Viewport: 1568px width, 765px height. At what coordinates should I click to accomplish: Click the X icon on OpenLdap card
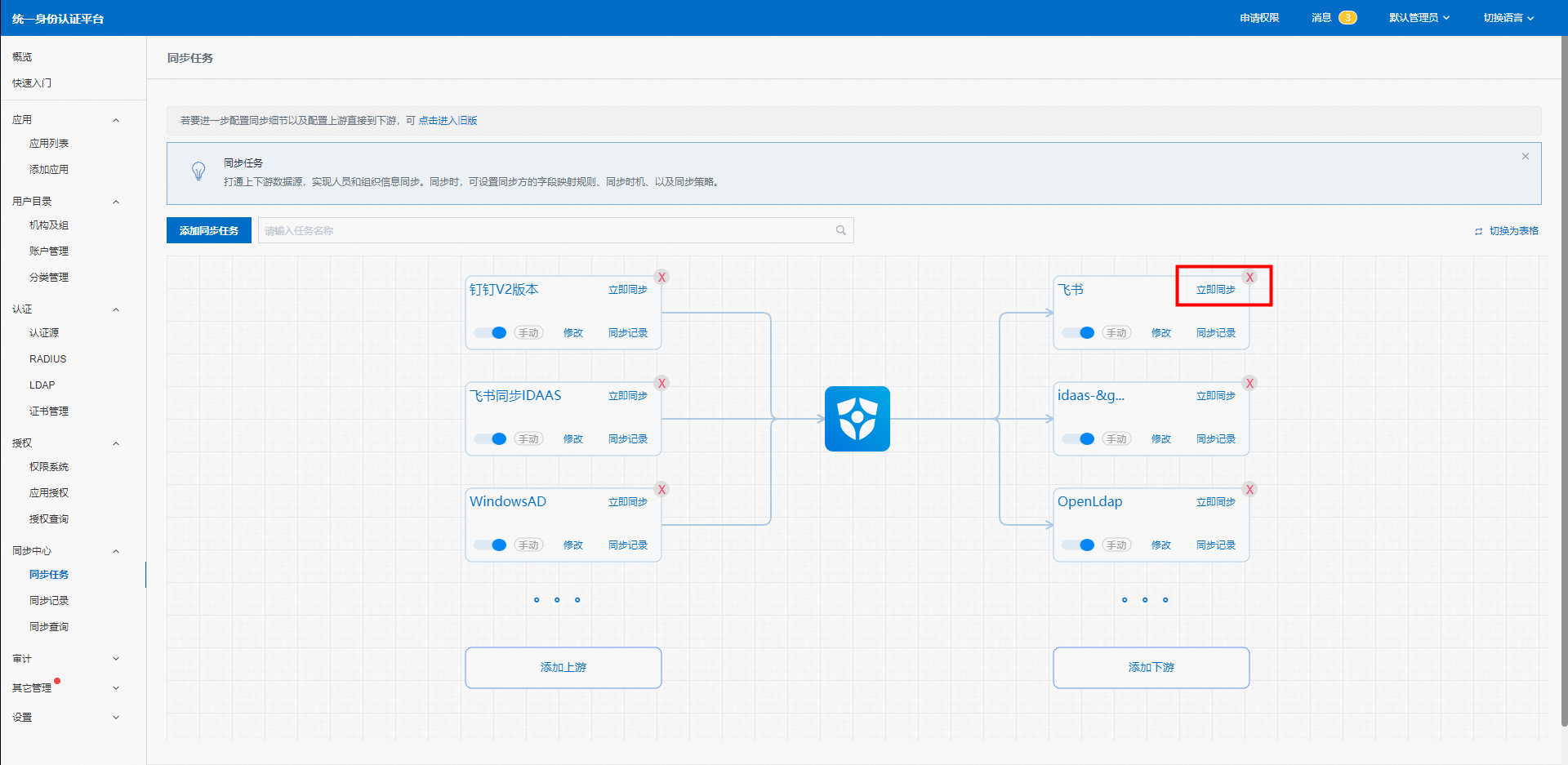click(1249, 490)
